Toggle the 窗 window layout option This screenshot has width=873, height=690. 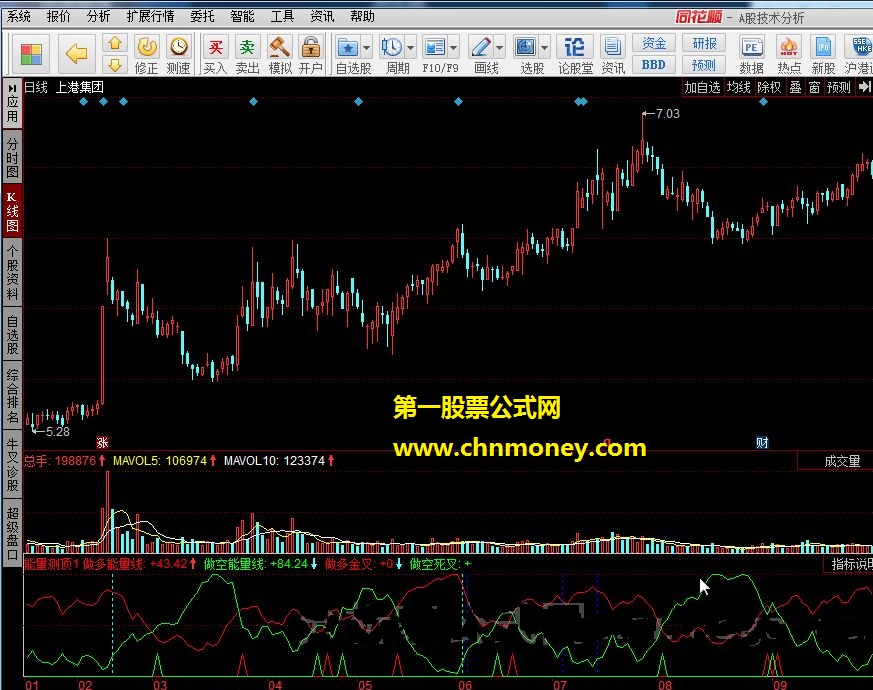815,87
